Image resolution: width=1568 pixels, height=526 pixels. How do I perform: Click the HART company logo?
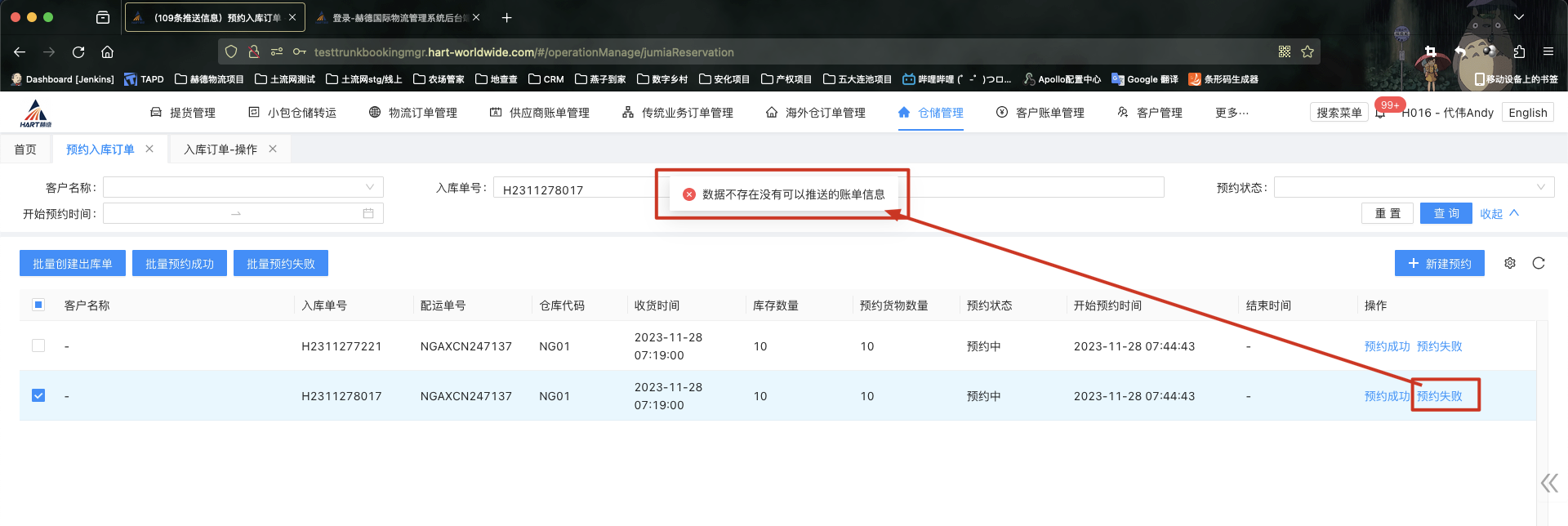pos(36,113)
